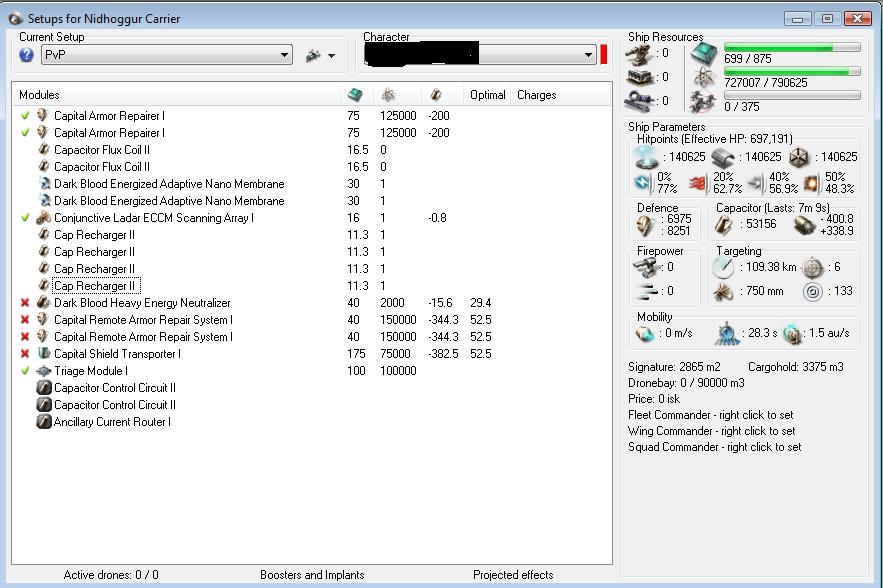Click the ship setup icon beside PvP
Screen dimensions: 883x588
pos(313,55)
